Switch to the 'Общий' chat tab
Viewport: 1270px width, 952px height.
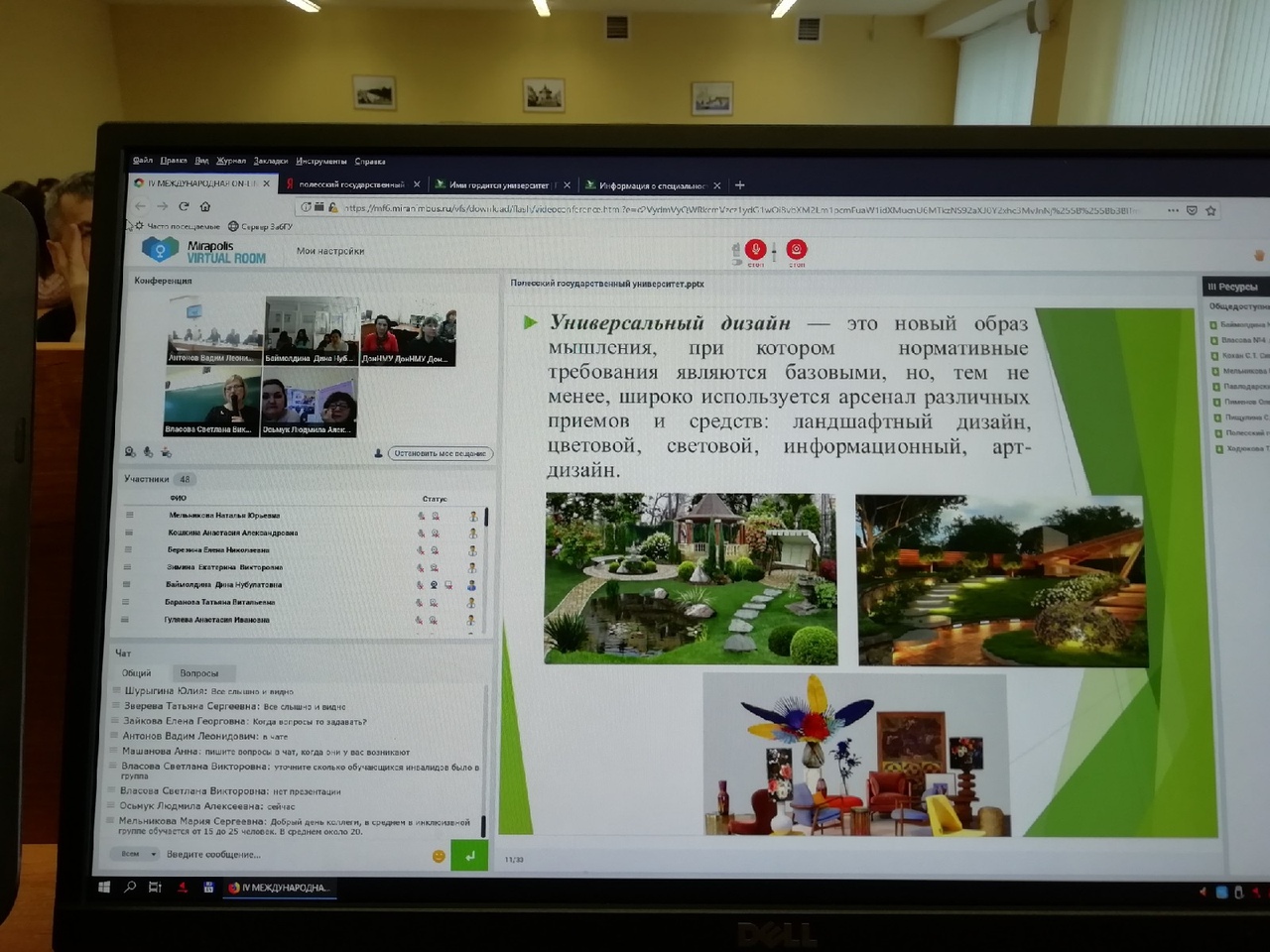136,673
